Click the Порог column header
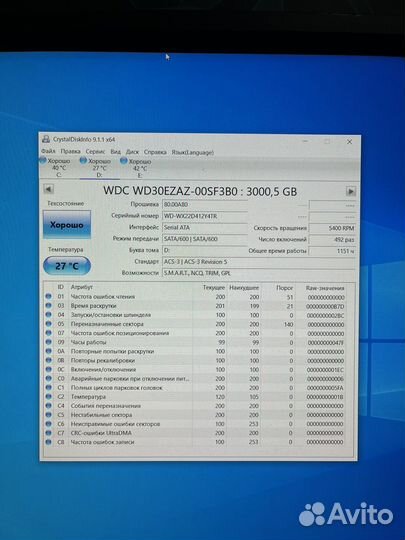 (284, 288)
